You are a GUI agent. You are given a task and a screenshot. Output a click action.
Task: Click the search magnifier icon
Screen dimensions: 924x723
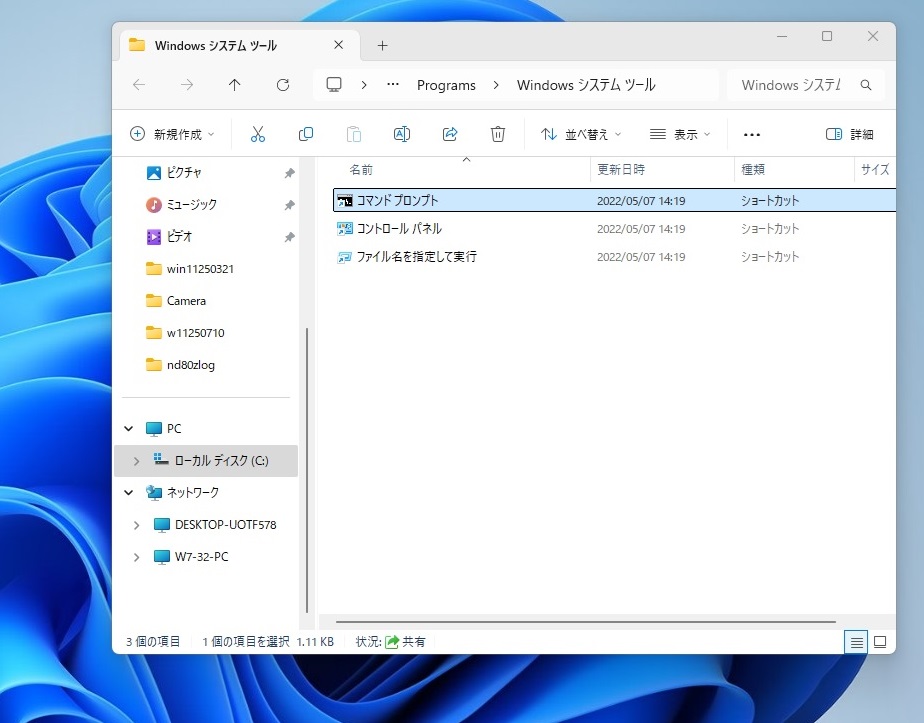point(866,85)
